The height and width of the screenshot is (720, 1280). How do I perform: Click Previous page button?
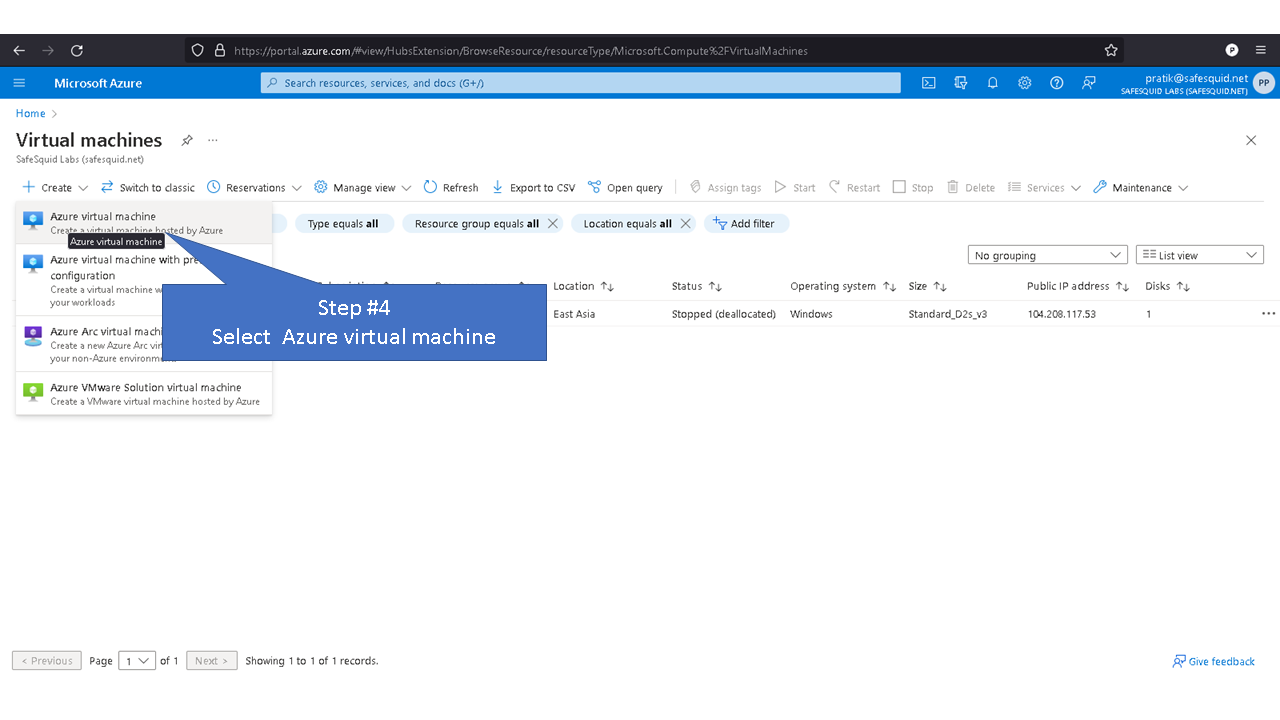click(x=46, y=661)
